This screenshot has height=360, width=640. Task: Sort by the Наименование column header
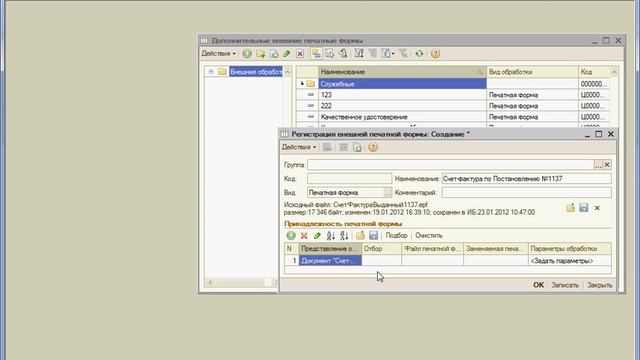coord(402,72)
